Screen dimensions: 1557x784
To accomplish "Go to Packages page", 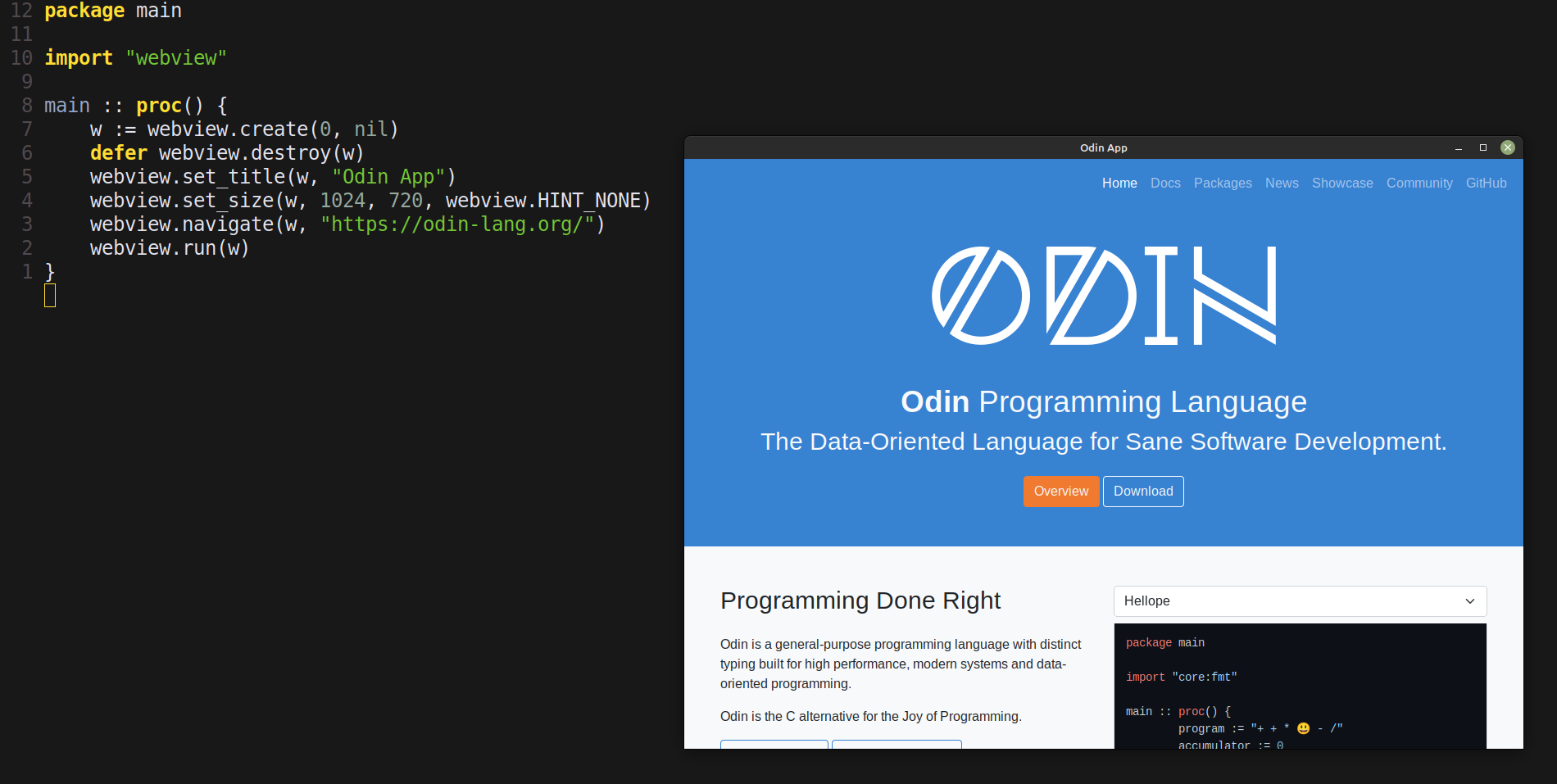I will (1223, 184).
